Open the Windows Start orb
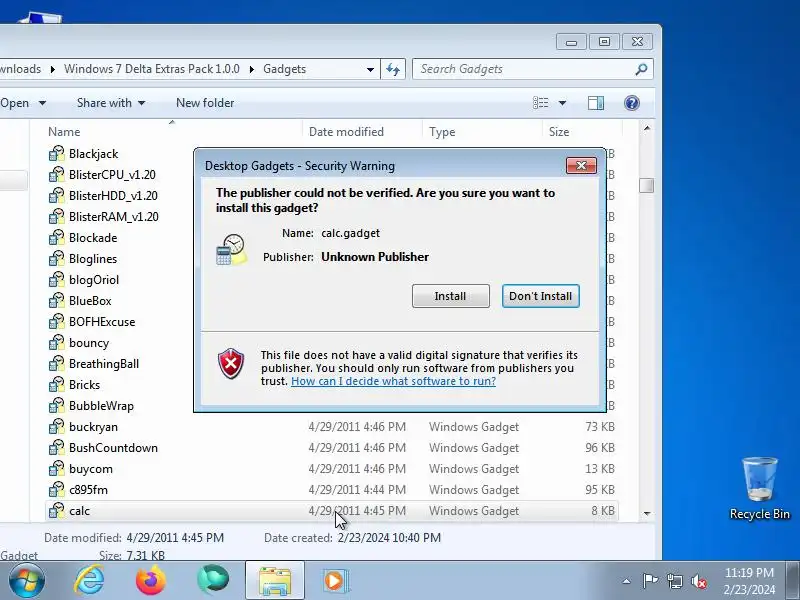The width and height of the screenshot is (800, 600). pyautogui.click(x=27, y=581)
